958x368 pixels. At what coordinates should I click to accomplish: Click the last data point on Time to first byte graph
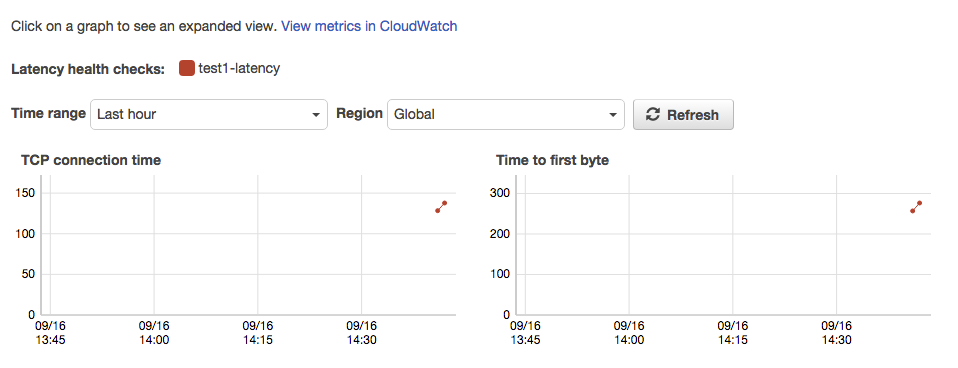click(920, 203)
